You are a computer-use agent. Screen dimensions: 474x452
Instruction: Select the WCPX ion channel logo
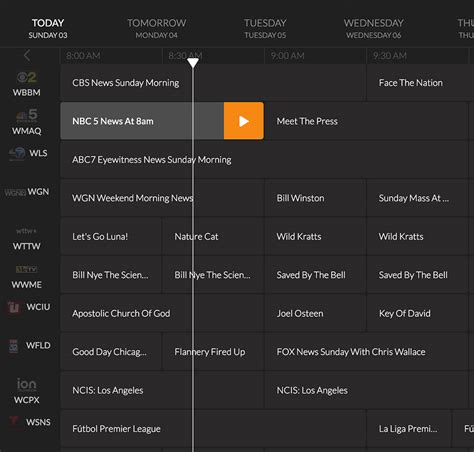click(x=27, y=384)
